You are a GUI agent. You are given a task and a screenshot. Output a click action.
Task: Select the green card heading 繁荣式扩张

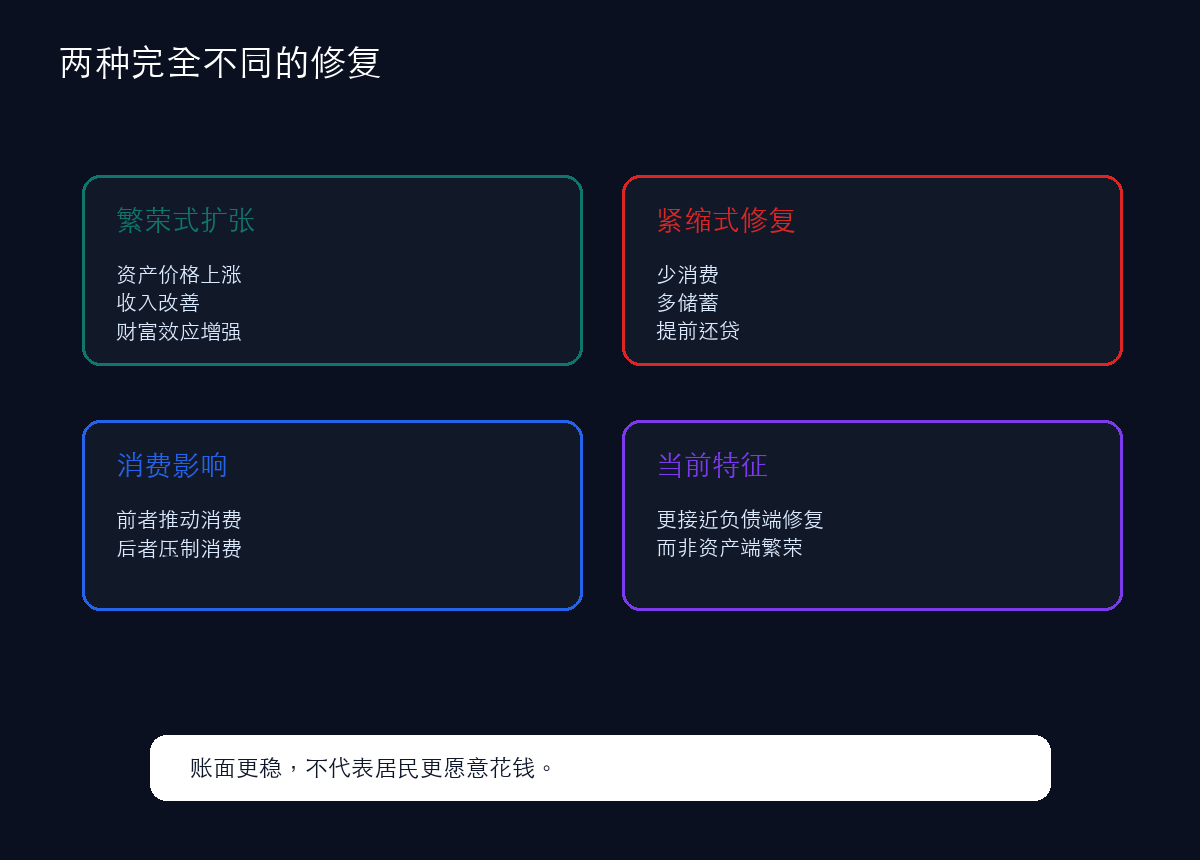(x=186, y=220)
